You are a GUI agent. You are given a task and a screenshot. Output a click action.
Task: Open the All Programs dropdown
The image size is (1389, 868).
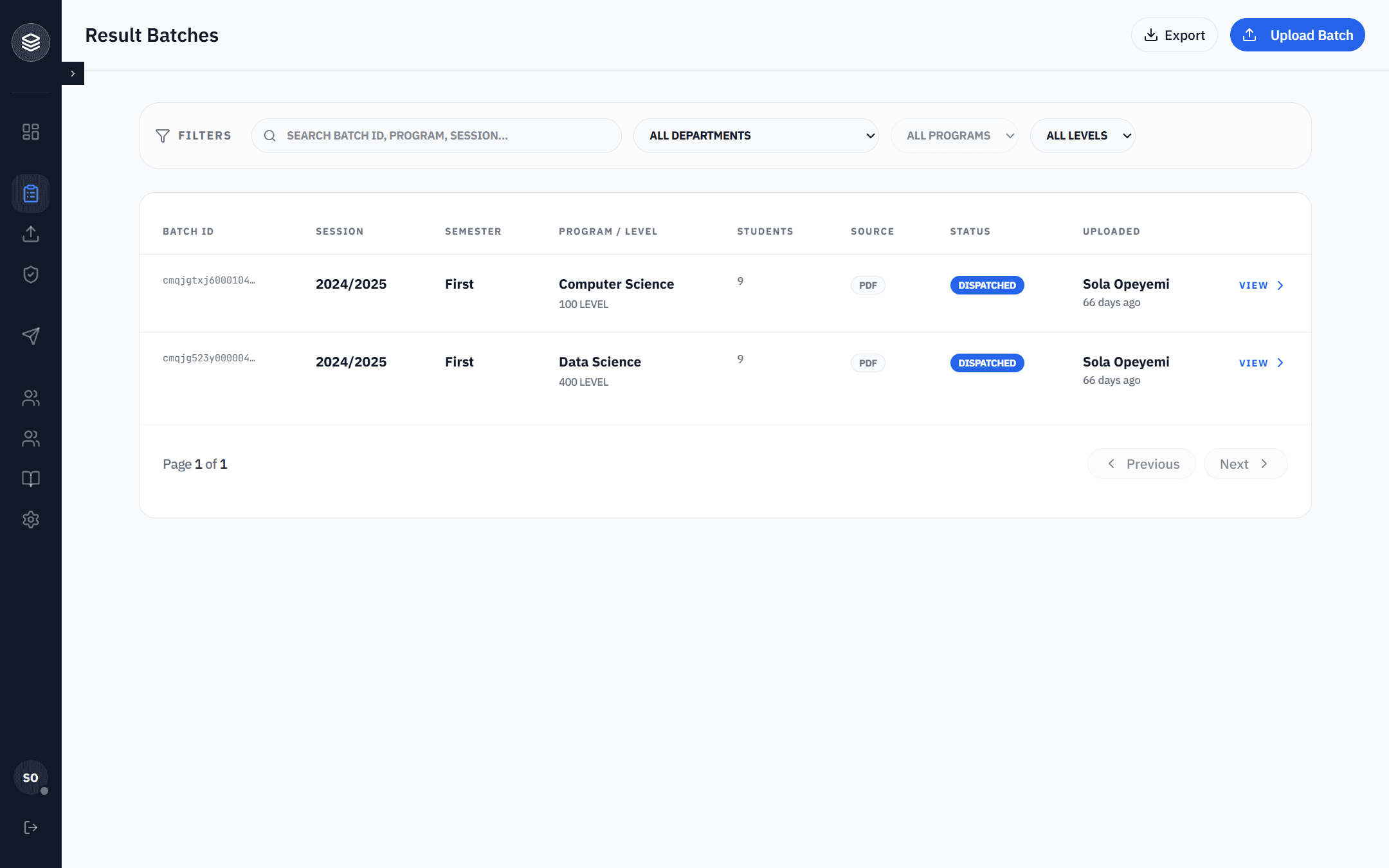(954, 136)
